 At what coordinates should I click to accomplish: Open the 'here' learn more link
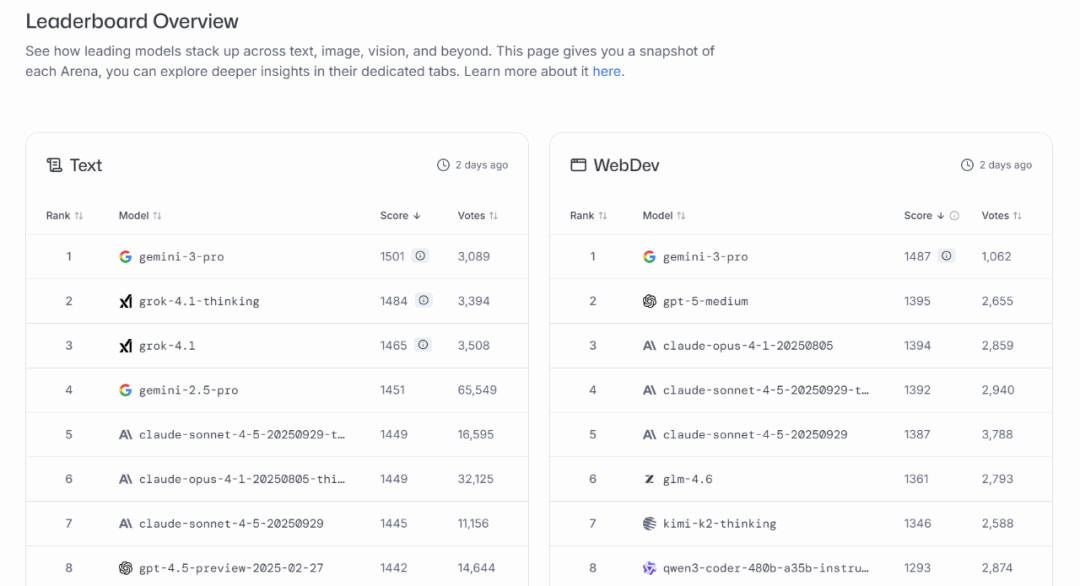click(x=606, y=72)
